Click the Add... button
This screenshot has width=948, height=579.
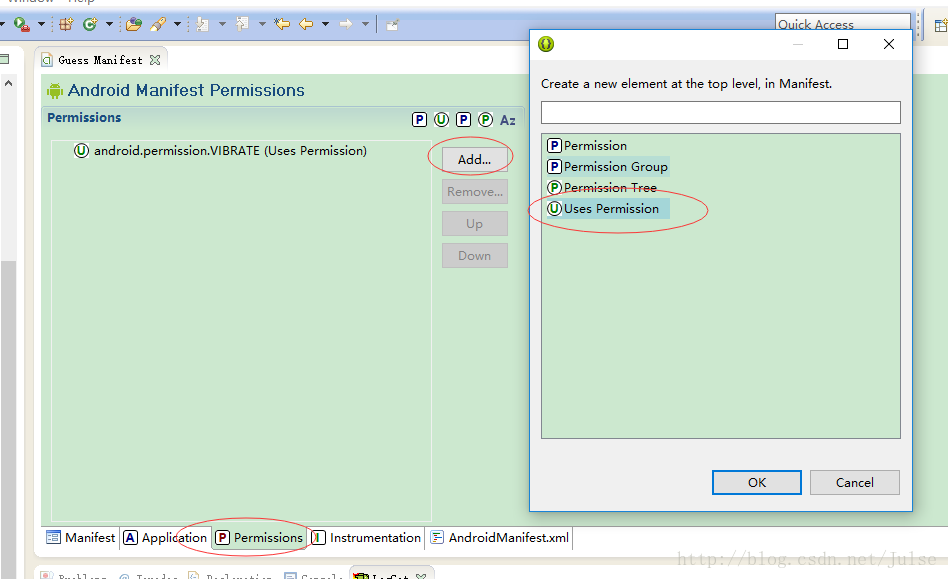tap(475, 160)
